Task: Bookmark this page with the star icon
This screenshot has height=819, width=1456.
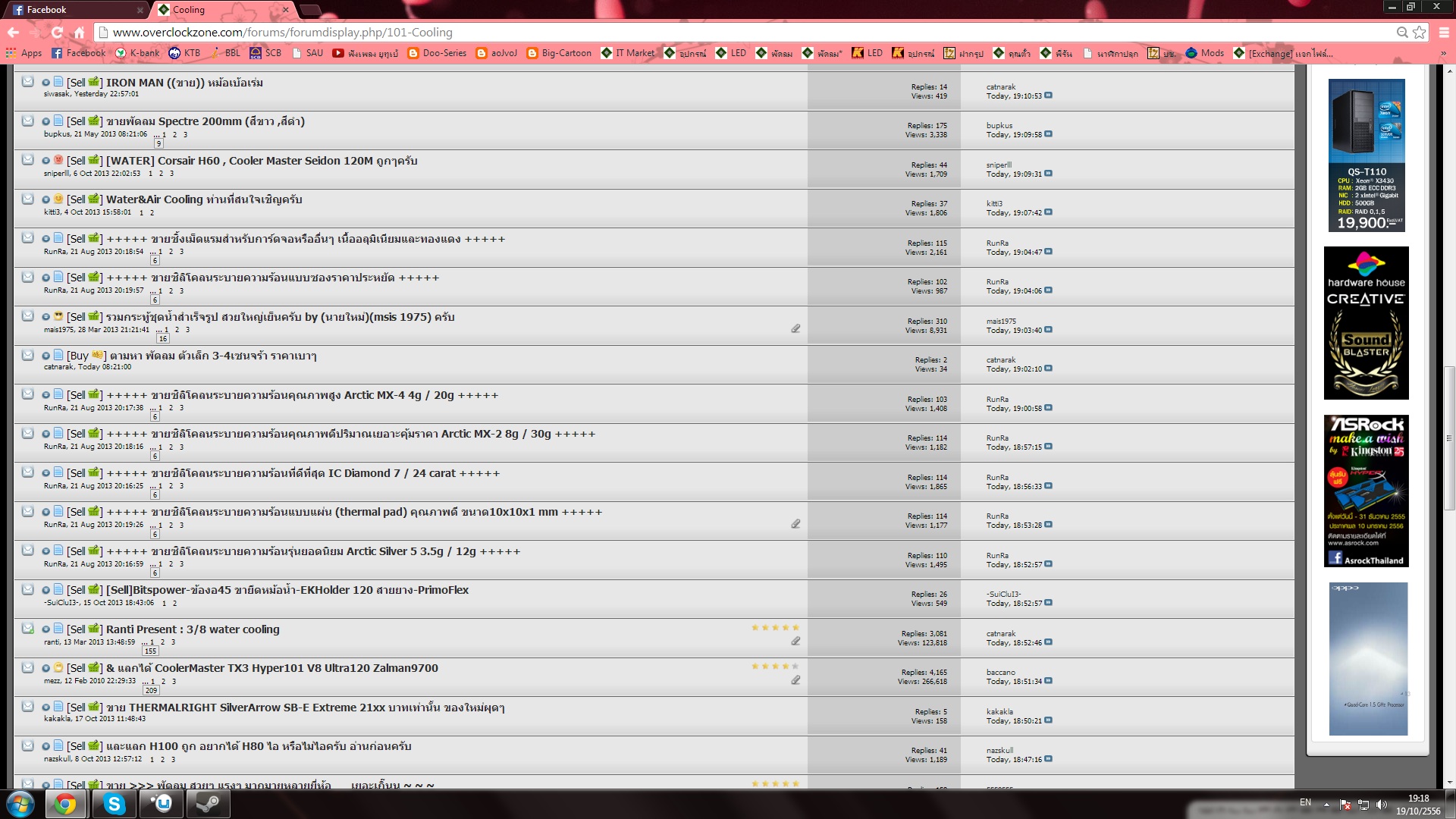Action: [1419, 32]
